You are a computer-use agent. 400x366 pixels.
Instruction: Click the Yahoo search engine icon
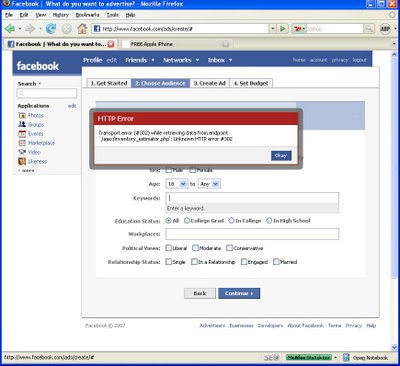click(298, 29)
